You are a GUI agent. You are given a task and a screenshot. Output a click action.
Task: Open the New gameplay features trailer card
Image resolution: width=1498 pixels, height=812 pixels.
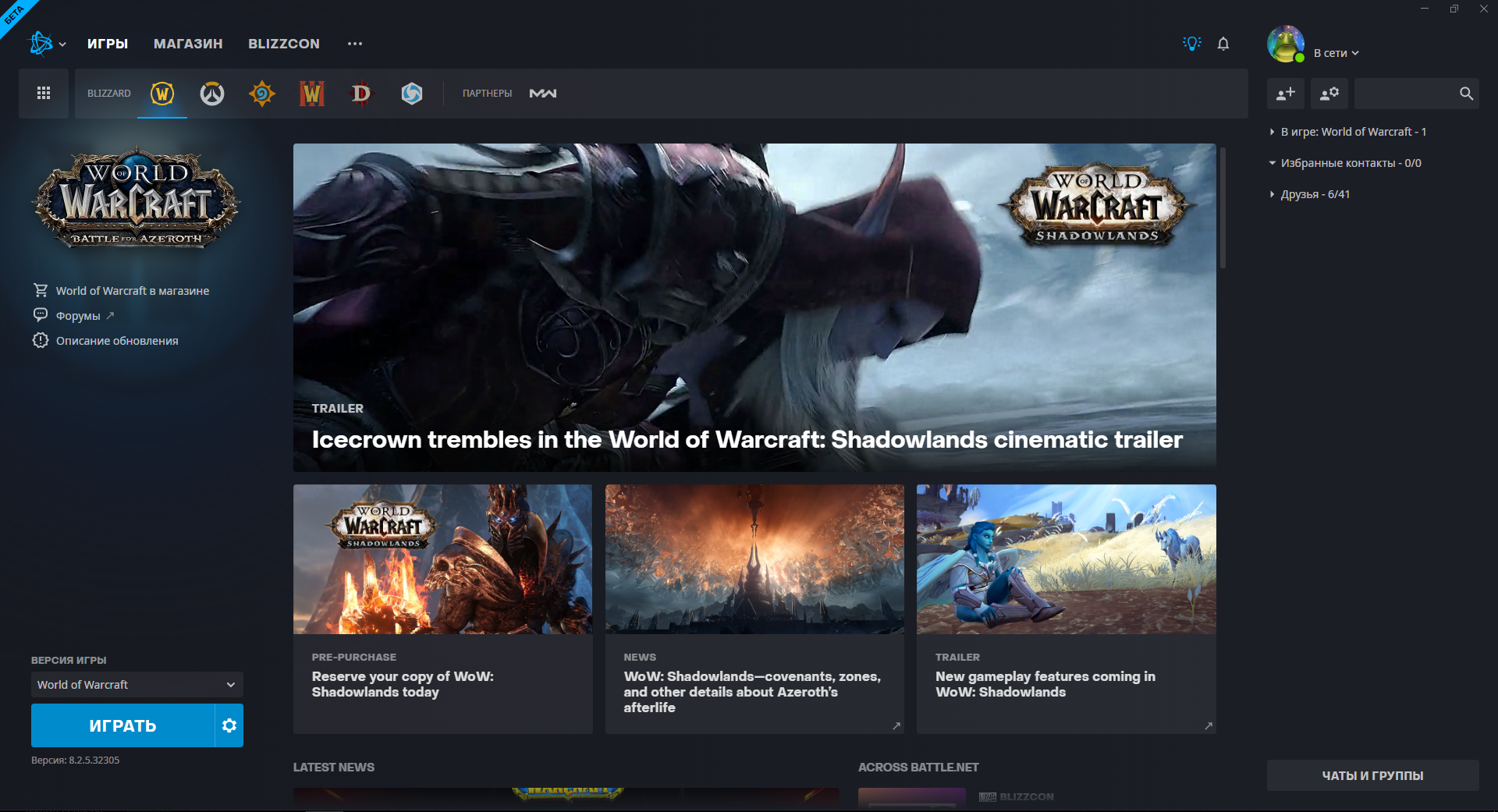point(1067,609)
